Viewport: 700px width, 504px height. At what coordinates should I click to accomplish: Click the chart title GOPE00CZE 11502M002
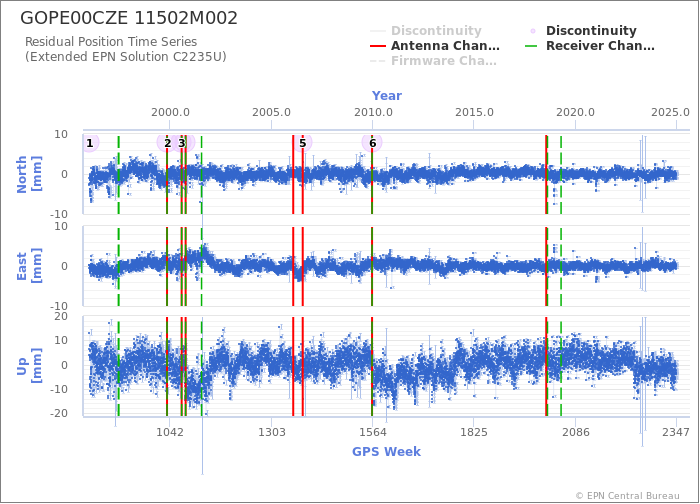pos(129,18)
